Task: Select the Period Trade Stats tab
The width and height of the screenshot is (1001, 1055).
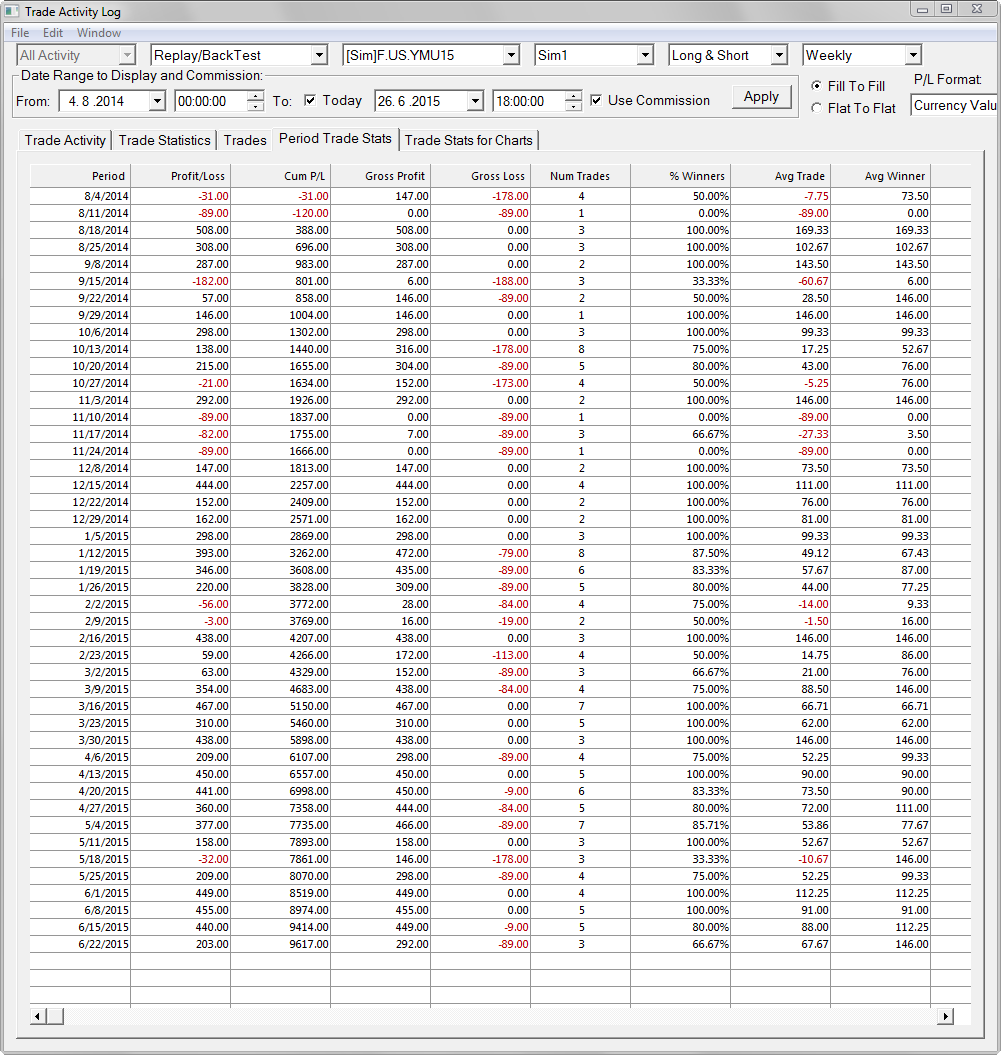Action: click(335, 138)
